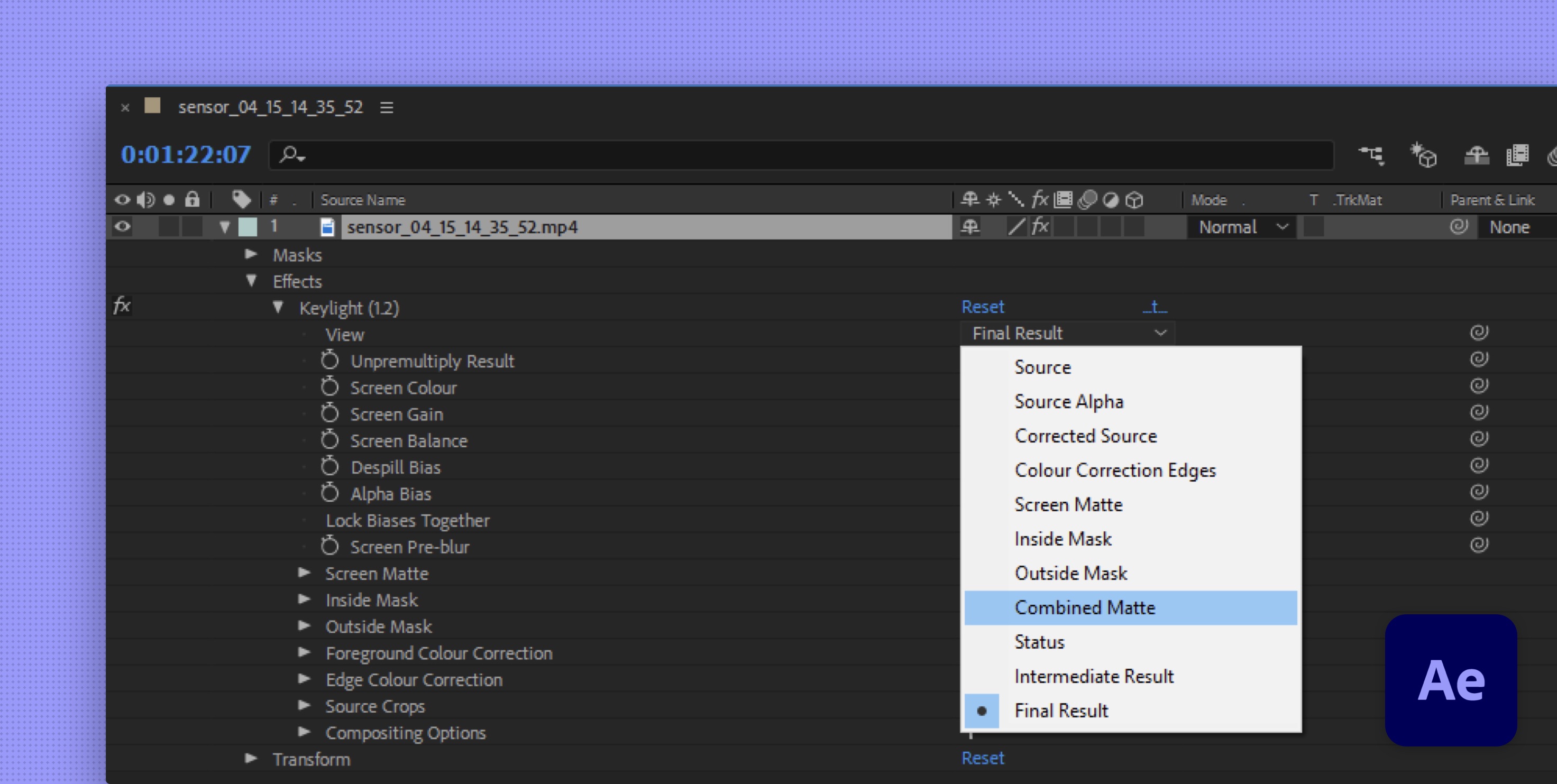Toggle the Keylight effect fx switch
1557x784 pixels.
123,306
